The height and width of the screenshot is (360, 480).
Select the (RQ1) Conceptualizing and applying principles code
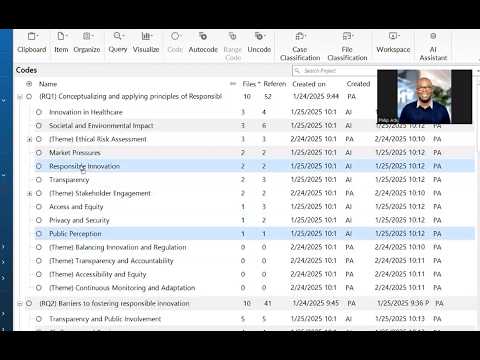(130, 96)
